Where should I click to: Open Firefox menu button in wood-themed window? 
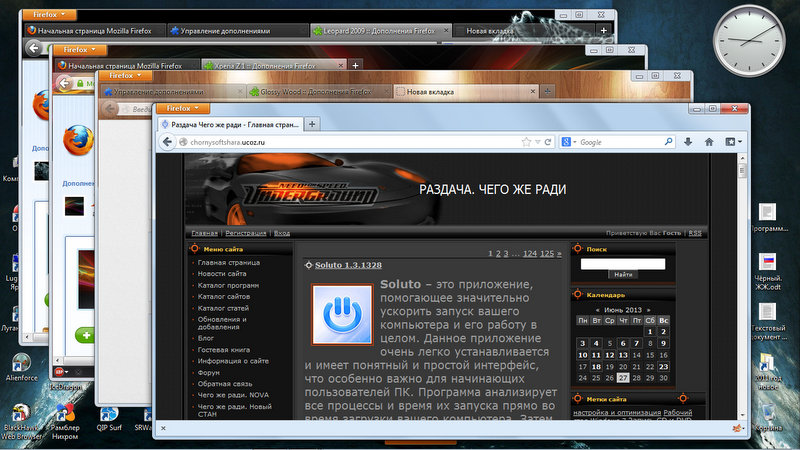pyautogui.click(x=126, y=76)
